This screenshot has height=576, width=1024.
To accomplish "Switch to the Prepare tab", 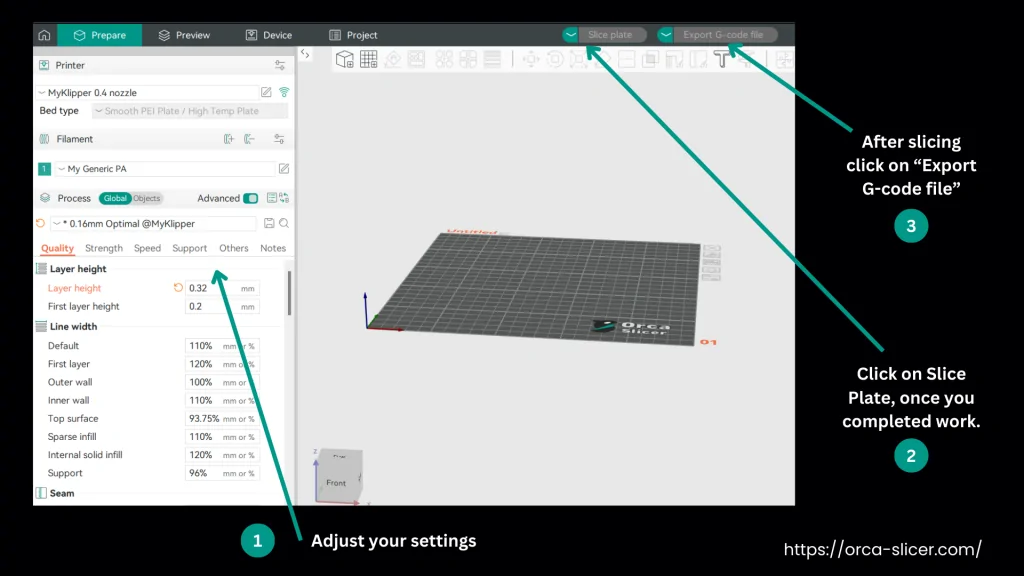I will [99, 35].
